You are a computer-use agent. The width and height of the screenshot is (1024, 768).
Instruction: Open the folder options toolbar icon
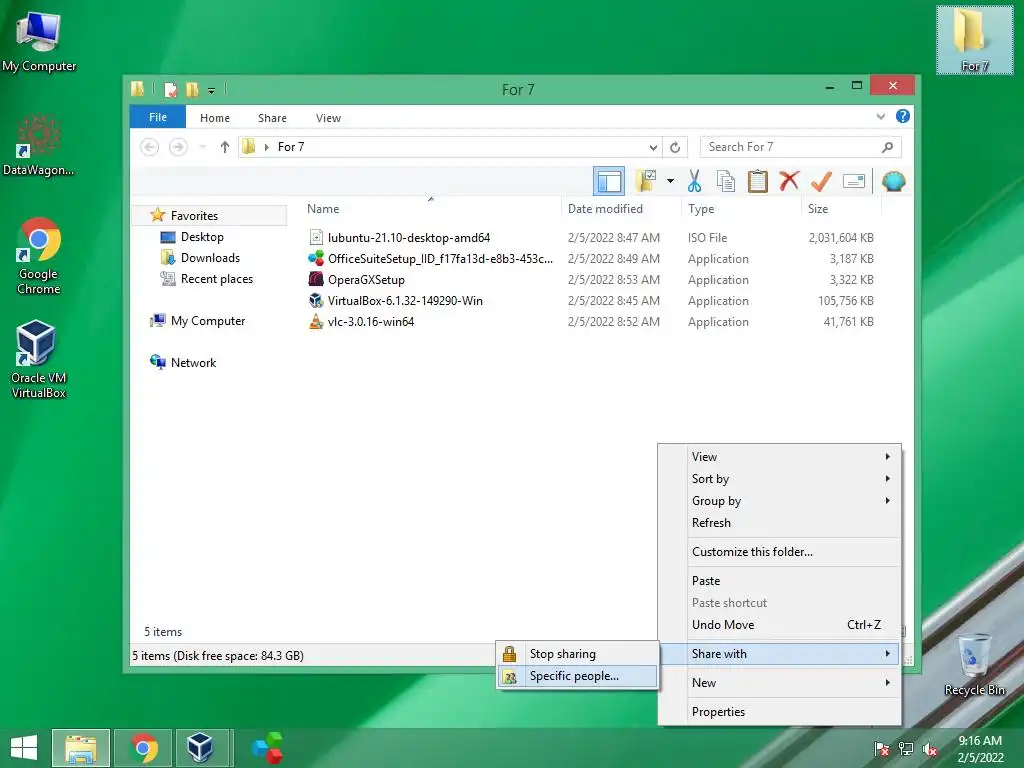(x=646, y=181)
